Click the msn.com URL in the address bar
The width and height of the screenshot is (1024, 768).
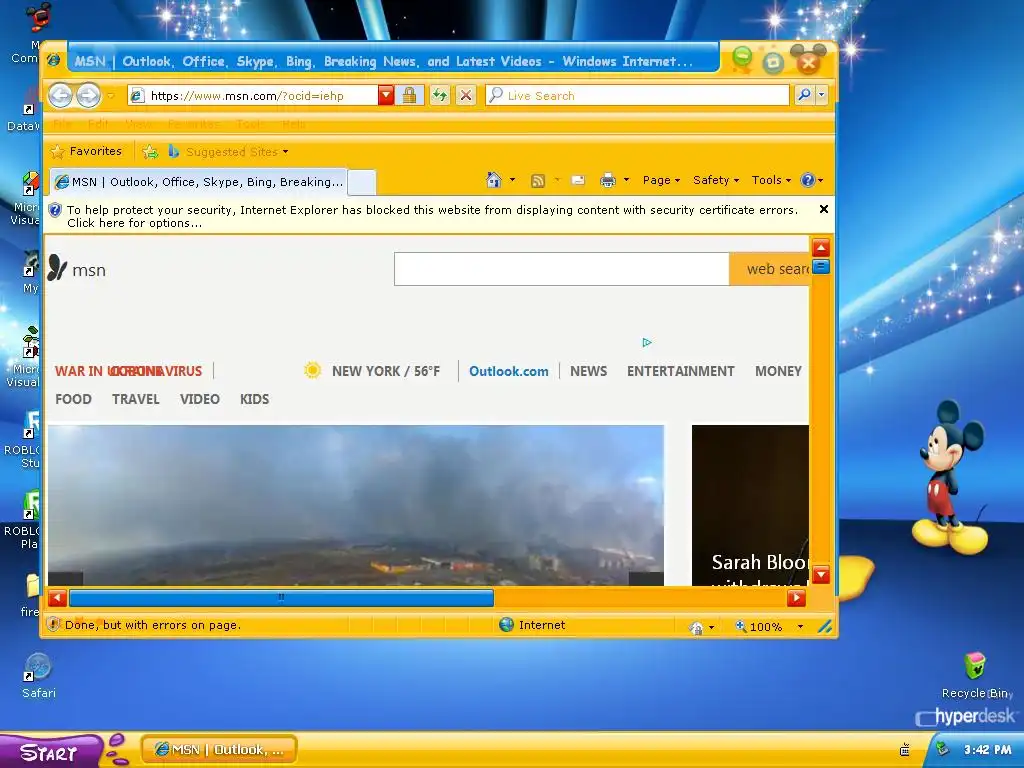(247, 96)
